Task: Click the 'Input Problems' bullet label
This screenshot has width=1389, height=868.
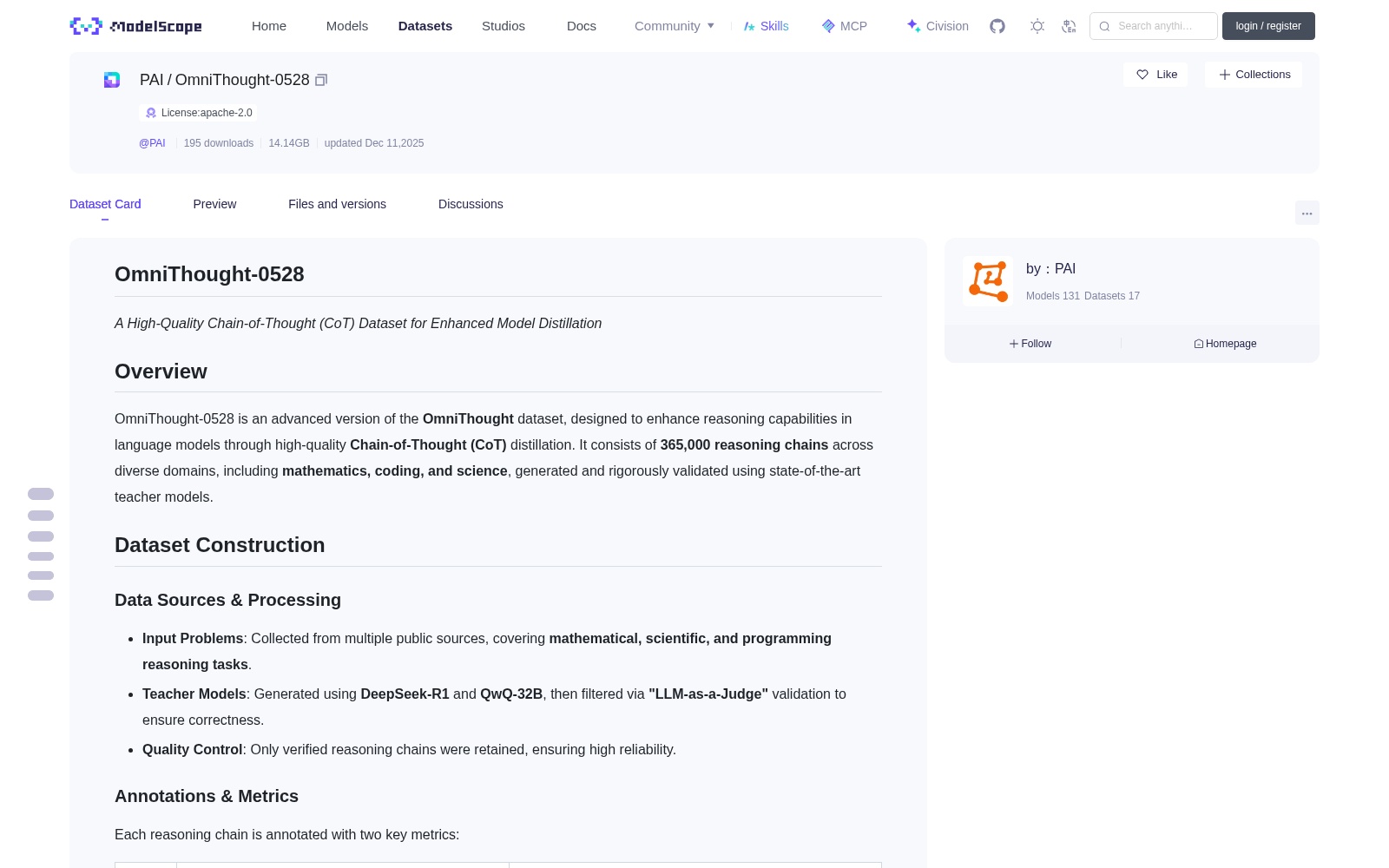Action: point(193,639)
